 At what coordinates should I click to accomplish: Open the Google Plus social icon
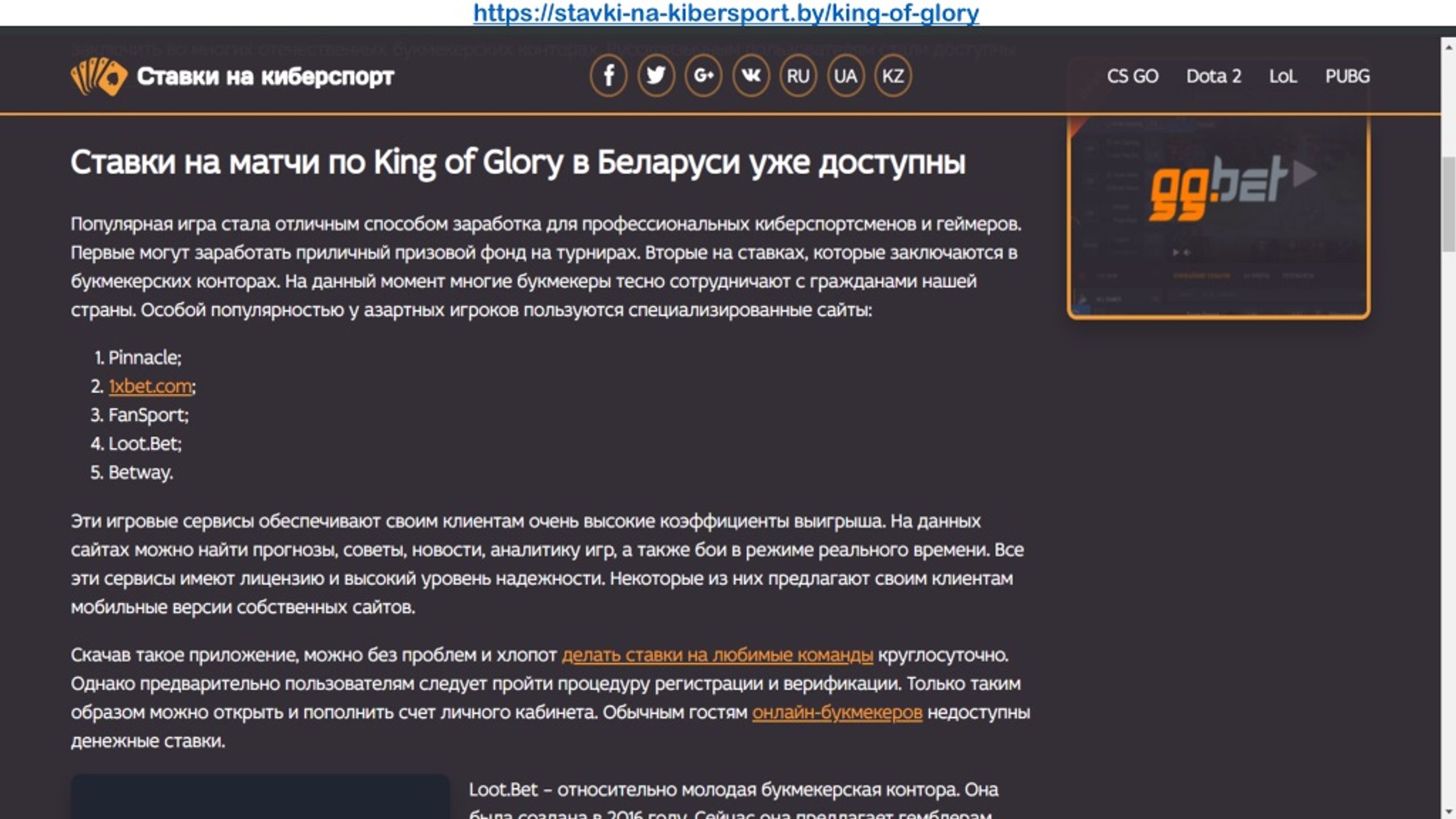[704, 76]
